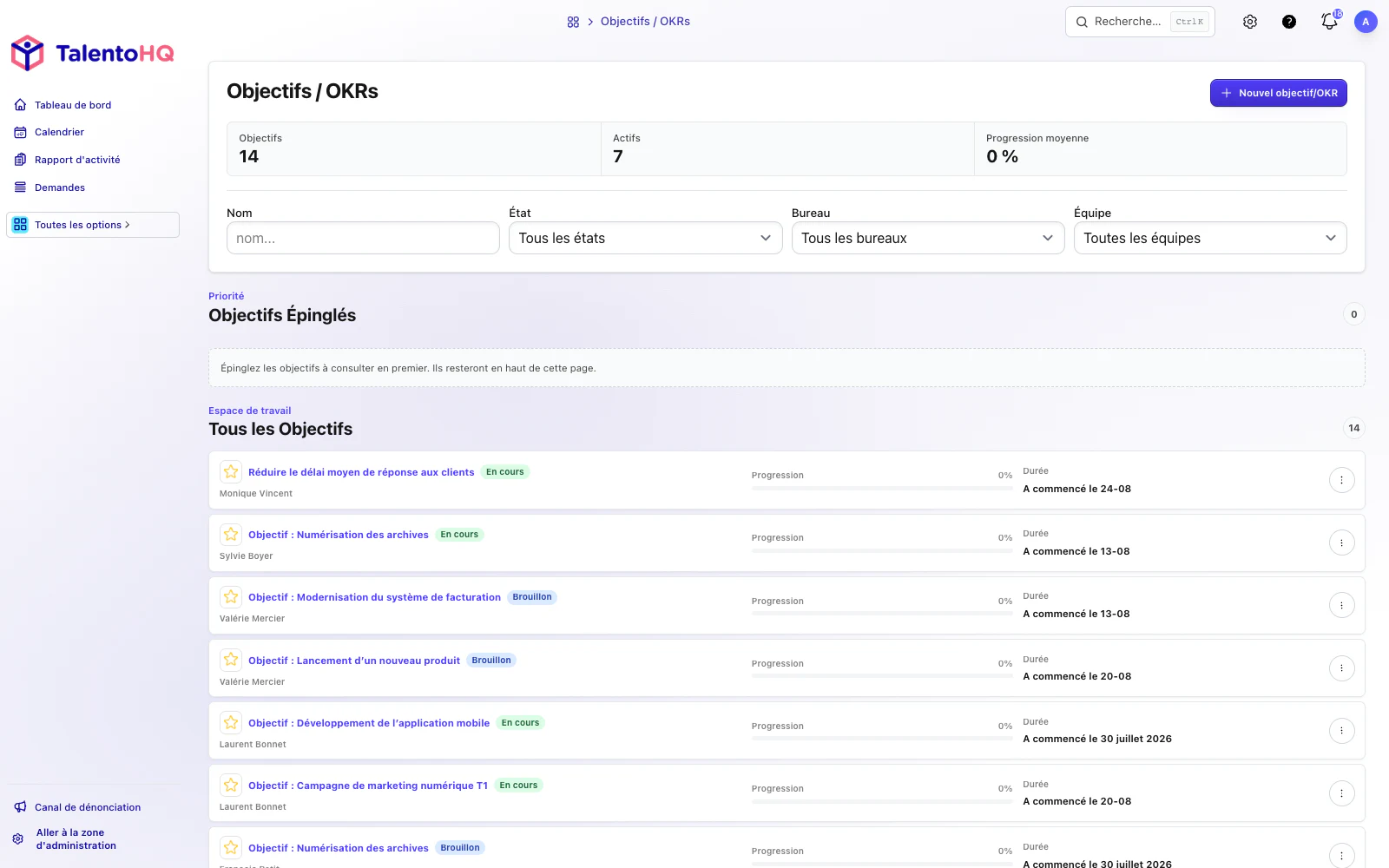Click the Actifs 7 stat card
The image size is (1389, 868).
[x=787, y=148]
